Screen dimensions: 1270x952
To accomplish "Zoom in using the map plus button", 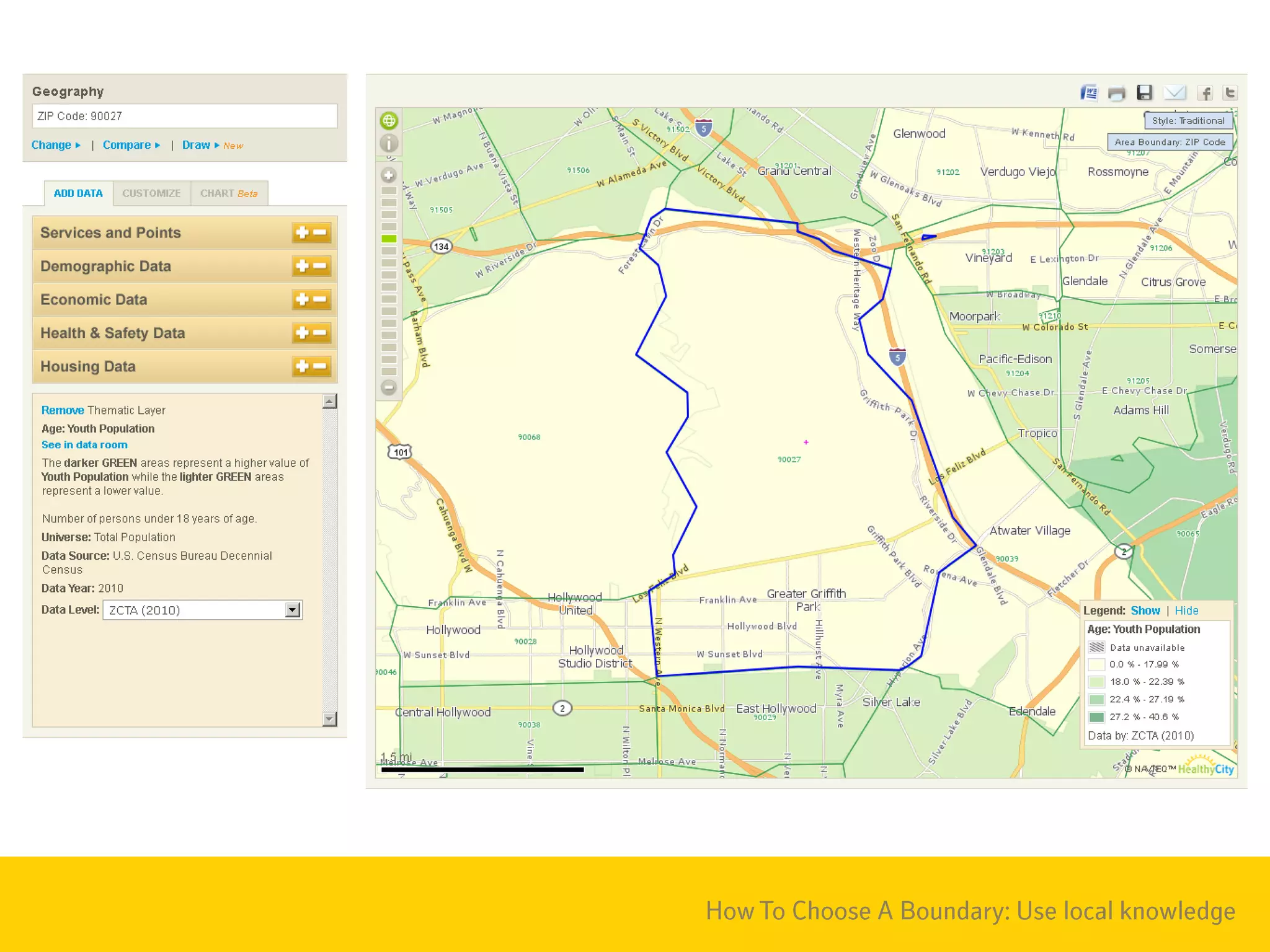I will point(389,175).
